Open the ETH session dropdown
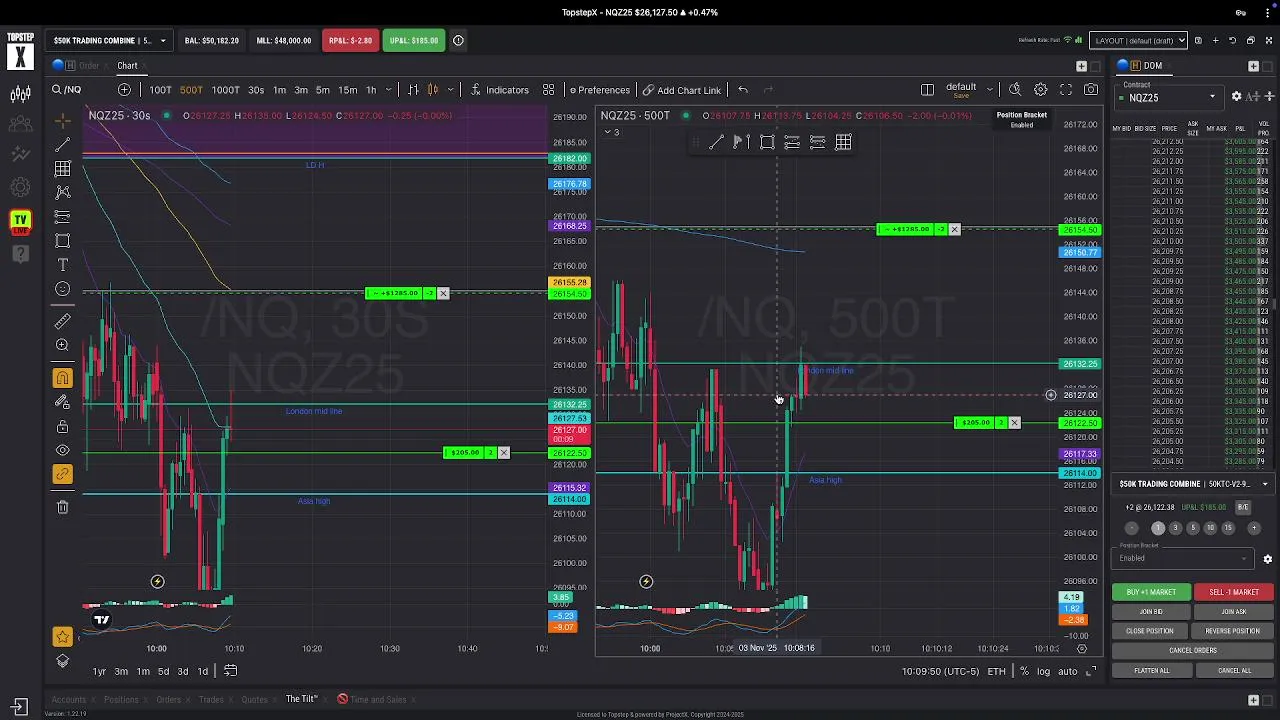 [997, 671]
